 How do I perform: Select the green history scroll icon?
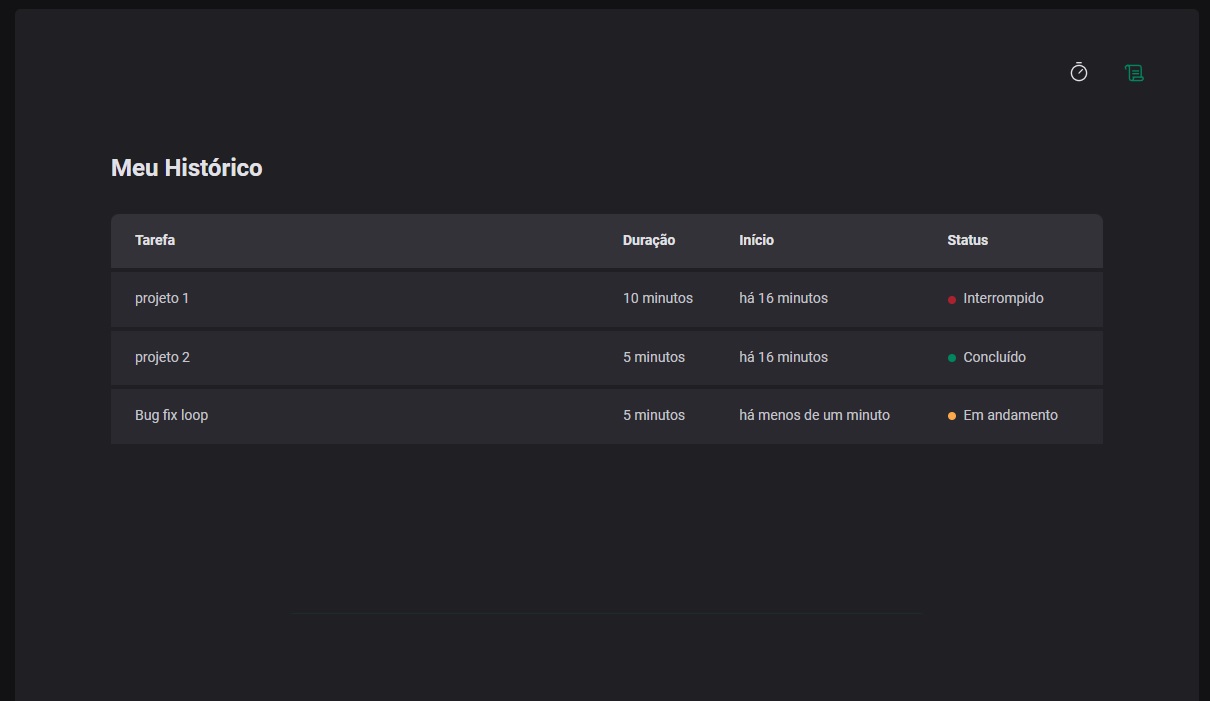point(1133,72)
